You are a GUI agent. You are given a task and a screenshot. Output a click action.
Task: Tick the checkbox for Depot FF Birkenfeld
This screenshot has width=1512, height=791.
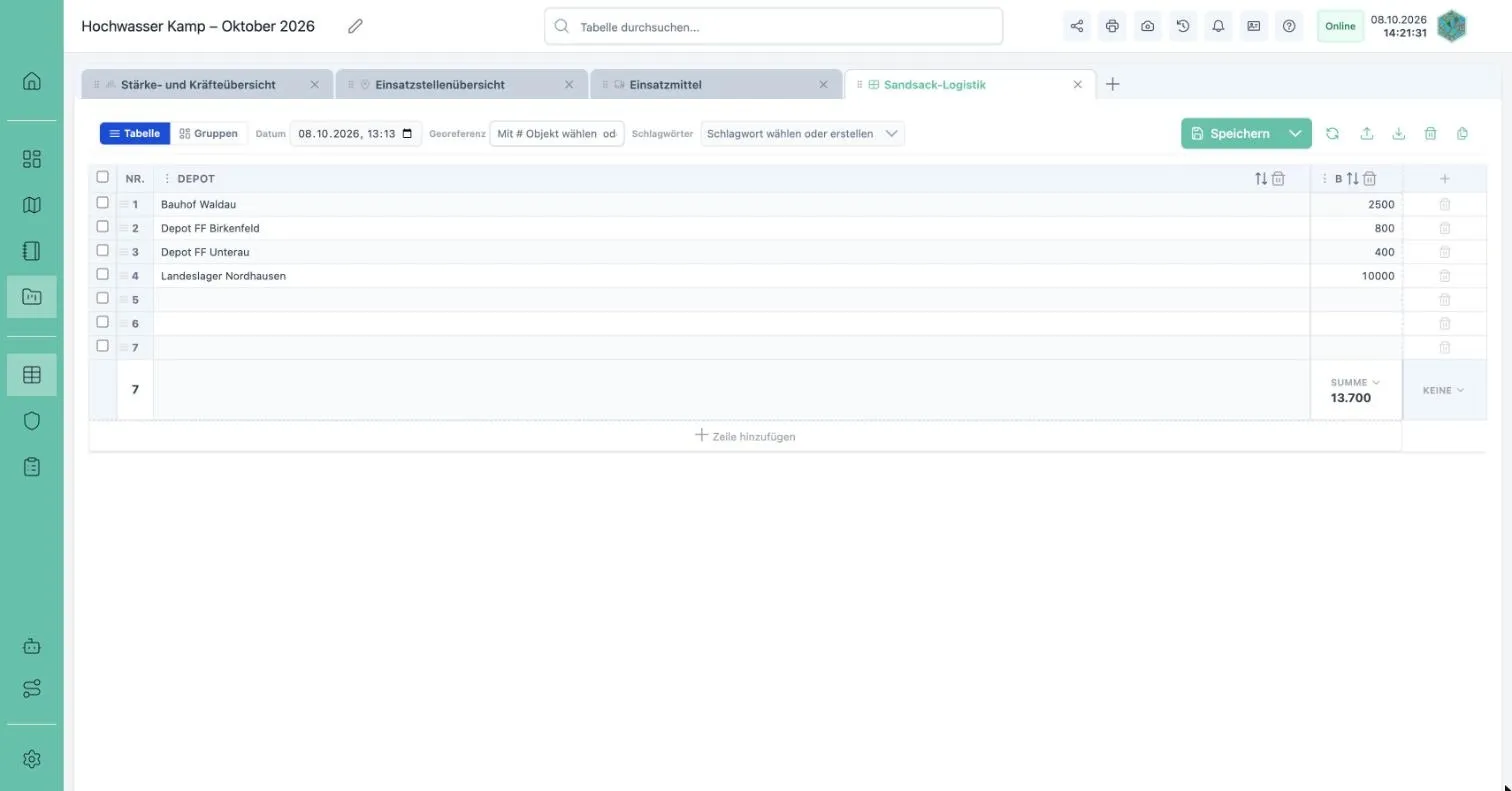(x=102, y=227)
